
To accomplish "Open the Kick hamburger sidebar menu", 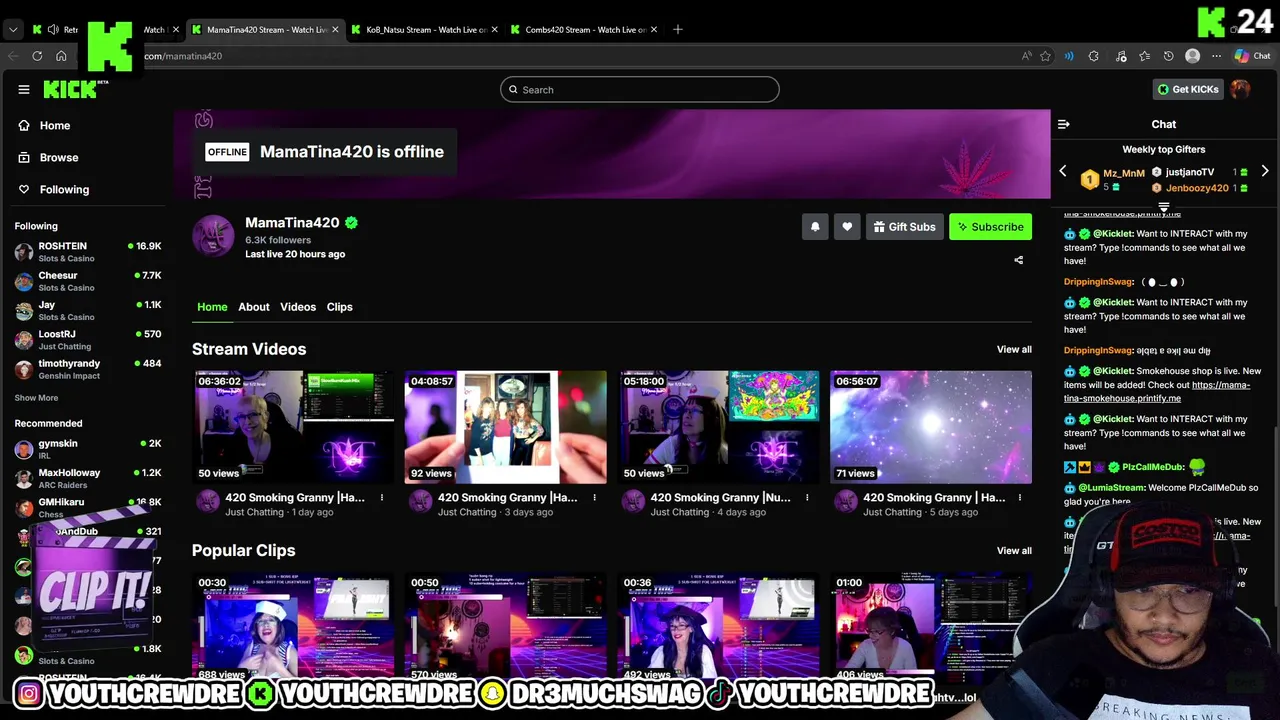I will point(24,89).
